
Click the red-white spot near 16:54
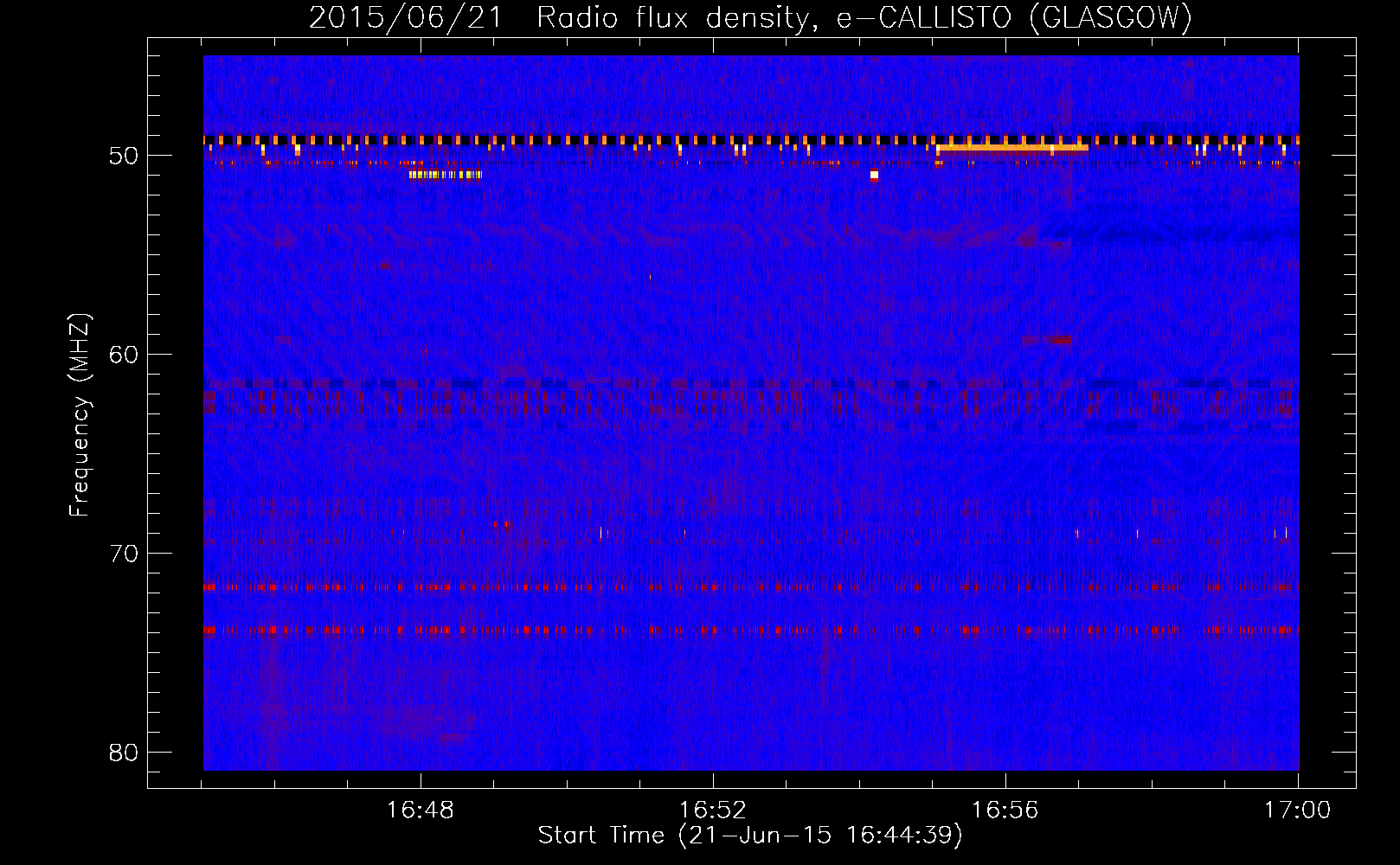click(x=874, y=176)
